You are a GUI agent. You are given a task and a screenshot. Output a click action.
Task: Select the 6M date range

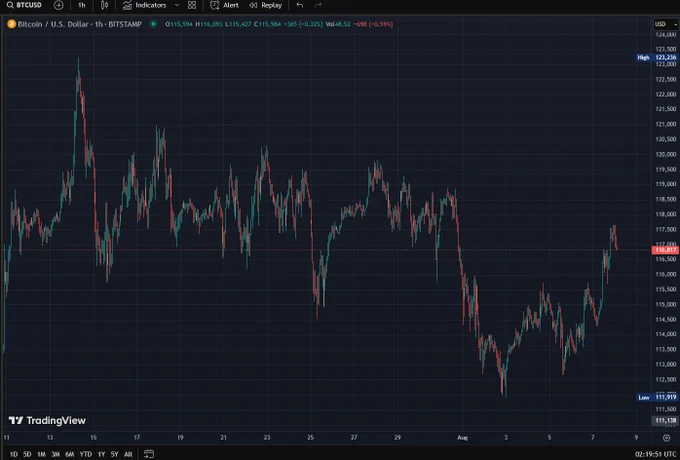coord(69,454)
